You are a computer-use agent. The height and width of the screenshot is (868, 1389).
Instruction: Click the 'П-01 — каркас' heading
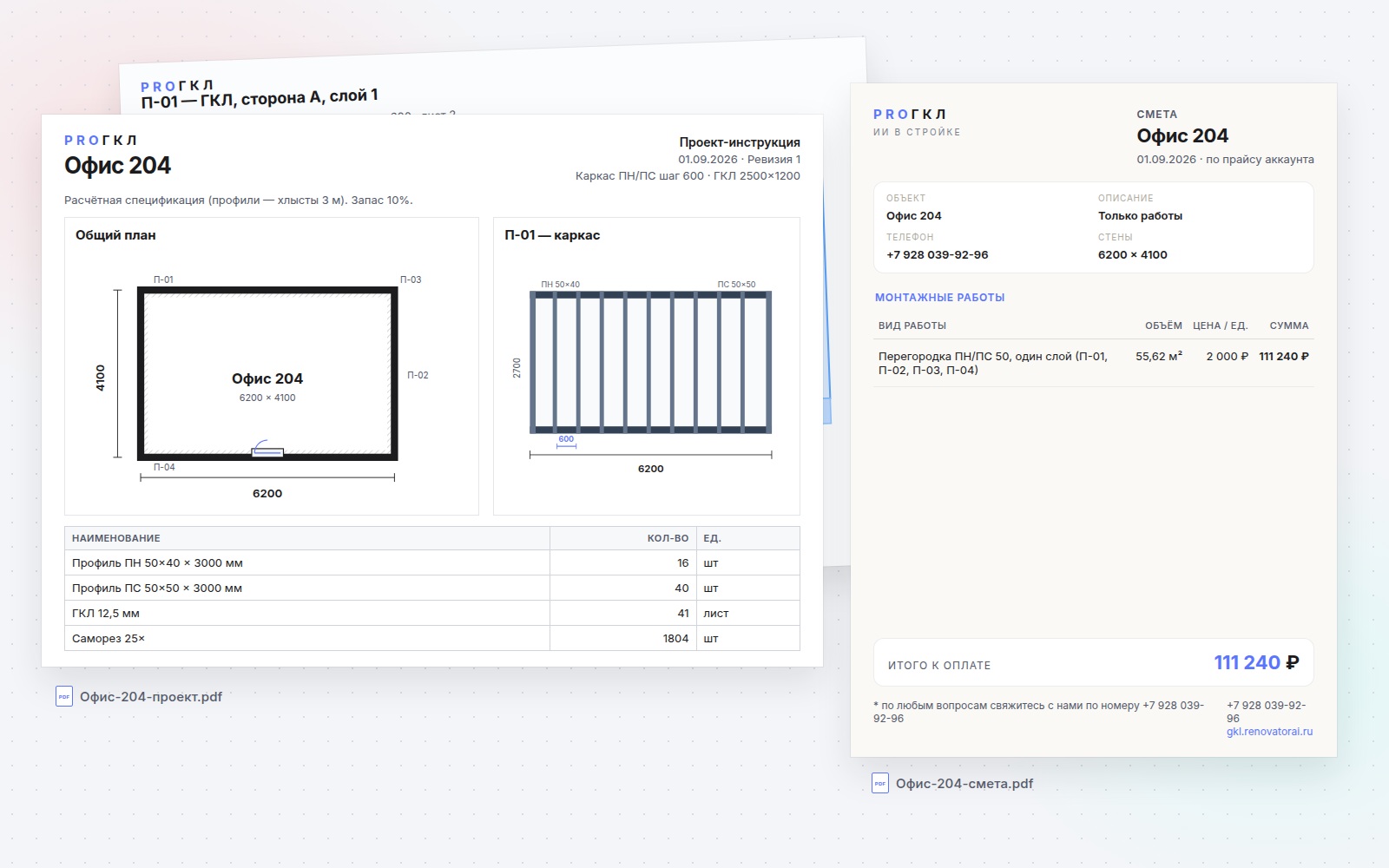(x=552, y=235)
